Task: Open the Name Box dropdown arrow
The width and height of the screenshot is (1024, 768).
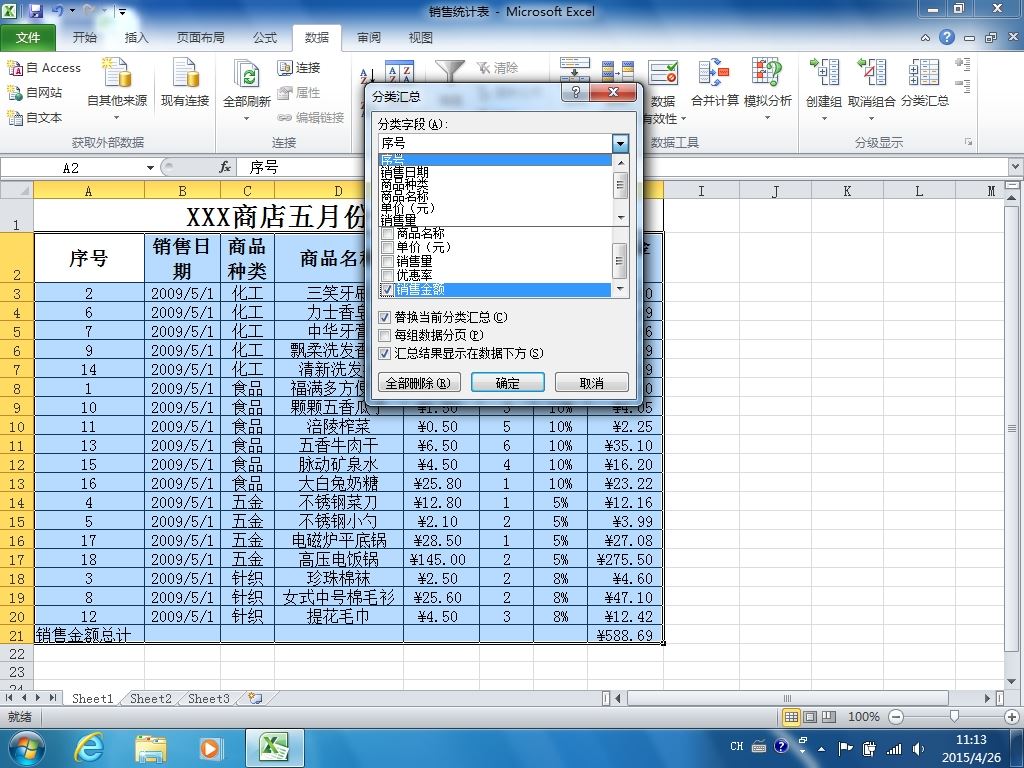Action: click(150, 168)
